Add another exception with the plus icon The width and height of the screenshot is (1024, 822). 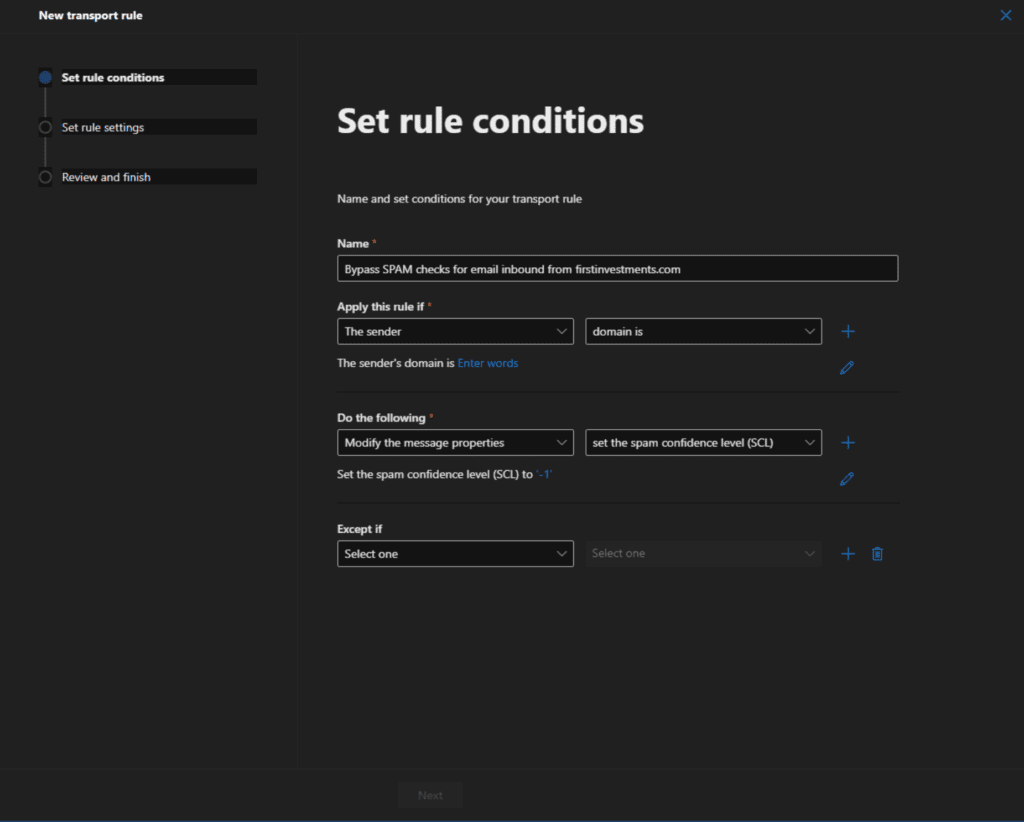pyautogui.click(x=847, y=553)
